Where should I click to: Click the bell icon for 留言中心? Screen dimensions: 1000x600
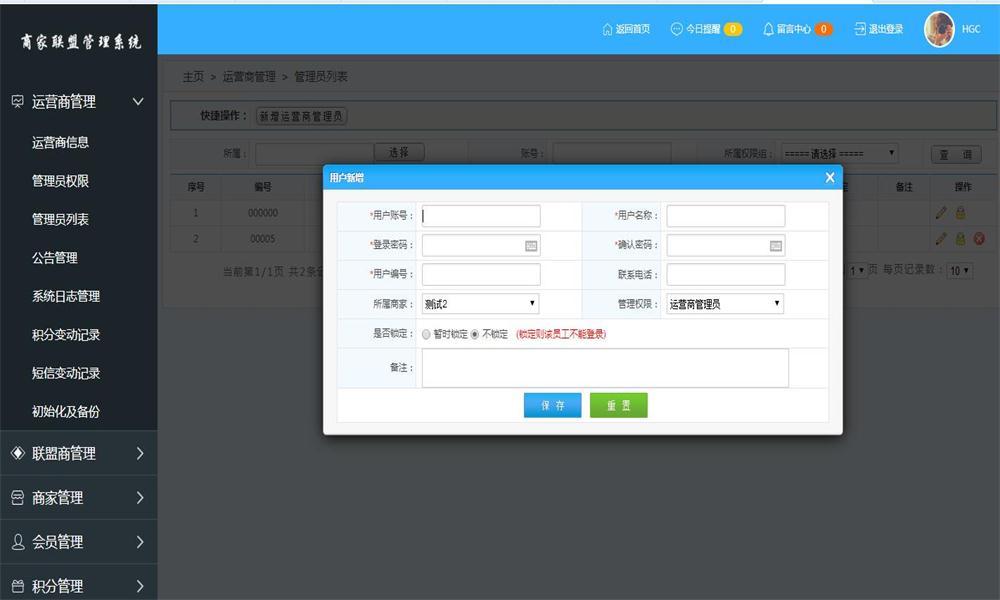click(768, 29)
